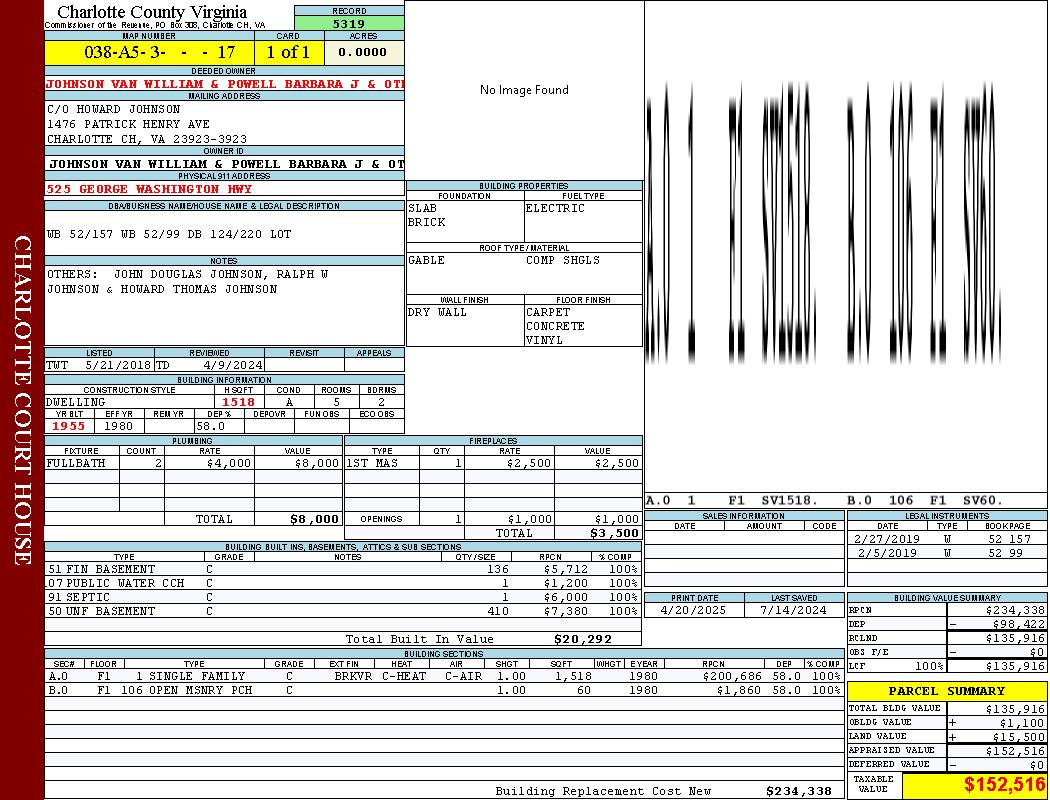Click the sketch legend line A.0 1 F1 SV1518
Screen dimensions: 1050x800
(731, 501)
